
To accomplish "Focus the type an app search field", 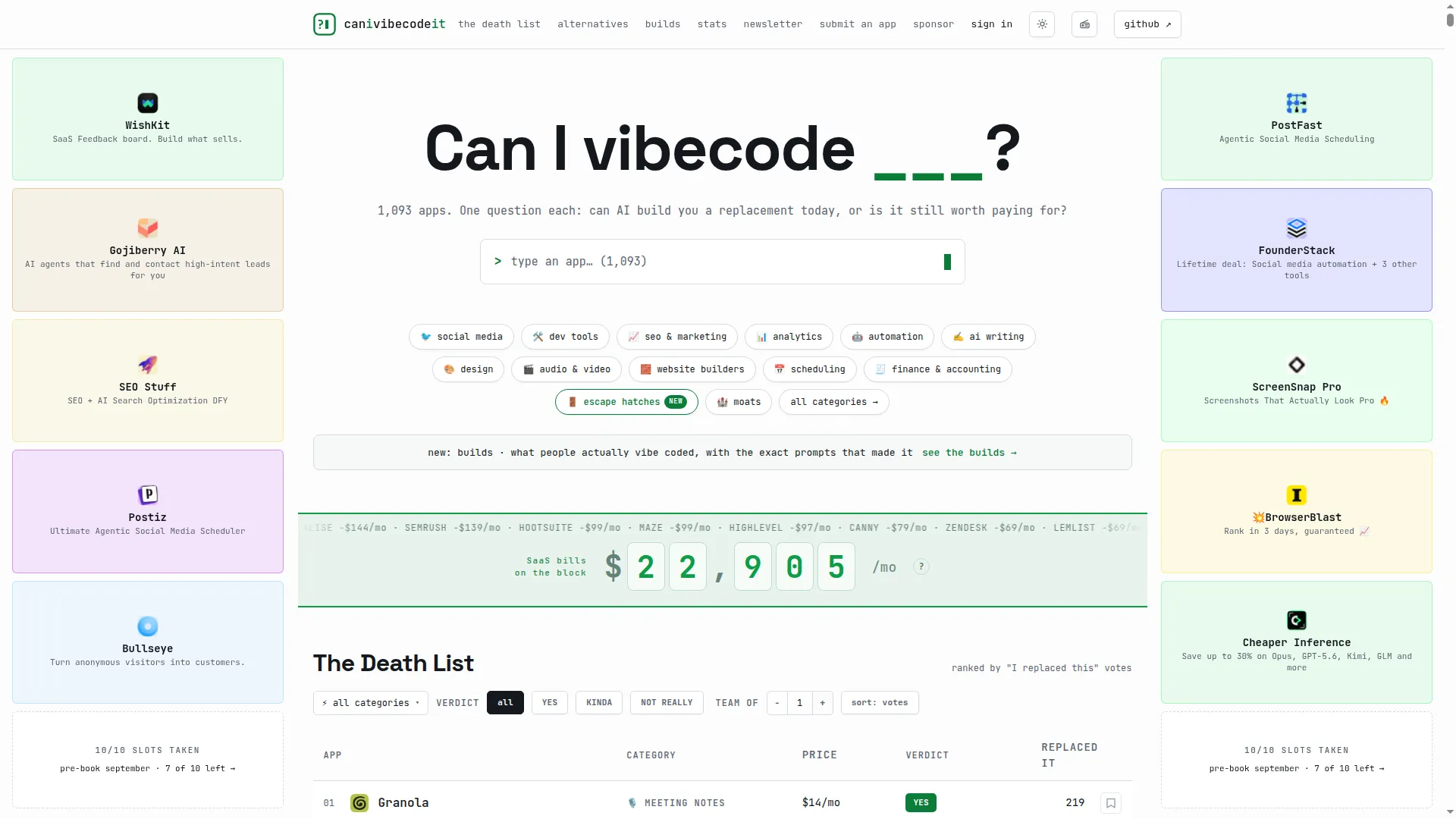I will pos(722,262).
